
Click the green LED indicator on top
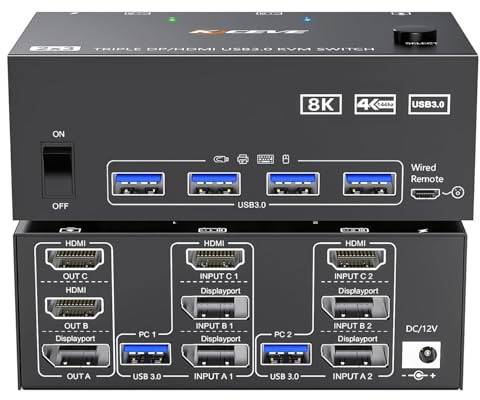tap(172, 20)
